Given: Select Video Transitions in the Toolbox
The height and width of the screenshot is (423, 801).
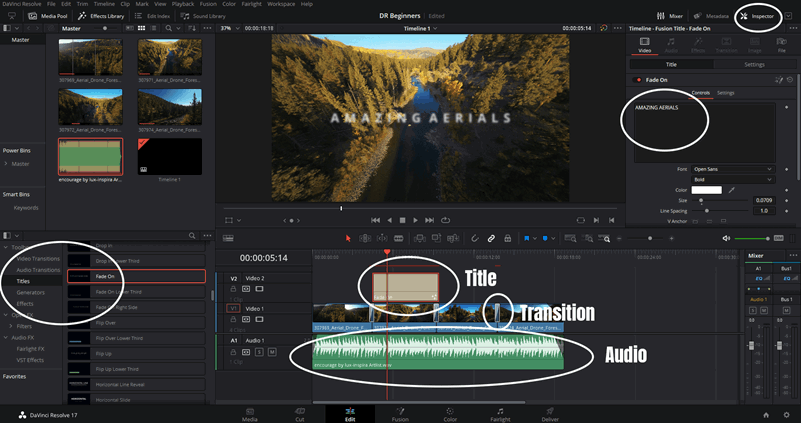Looking at the screenshot, I should 36,259.
